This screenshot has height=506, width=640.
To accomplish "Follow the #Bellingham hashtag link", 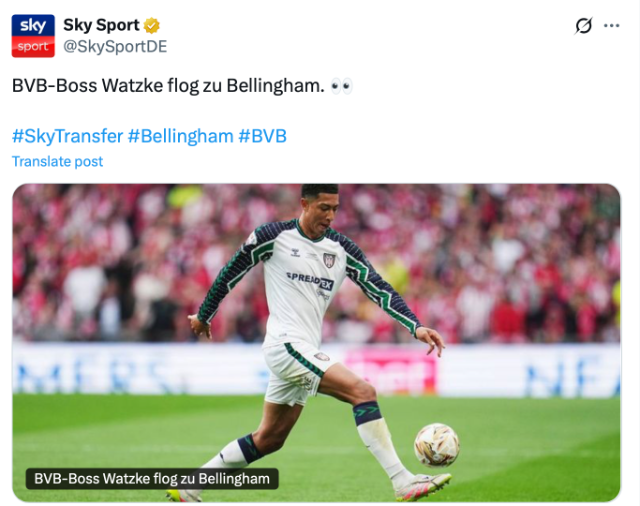I will coord(180,136).
